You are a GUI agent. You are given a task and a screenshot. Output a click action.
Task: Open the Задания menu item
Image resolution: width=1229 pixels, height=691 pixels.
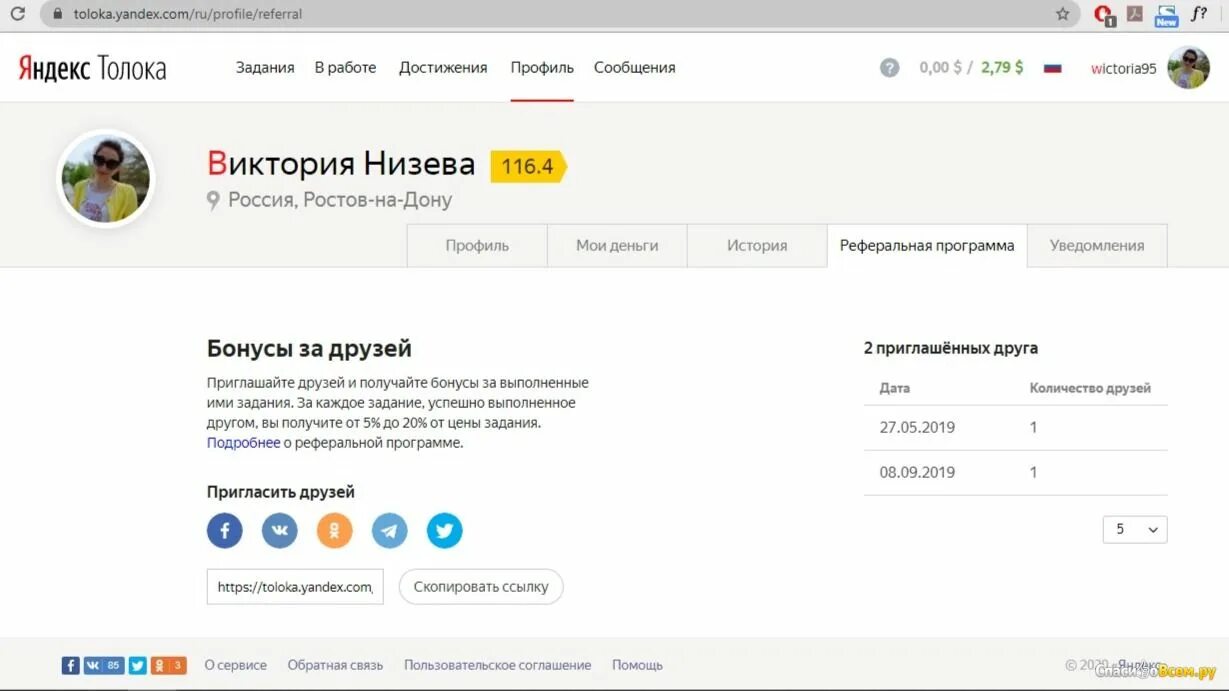pyautogui.click(x=265, y=67)
